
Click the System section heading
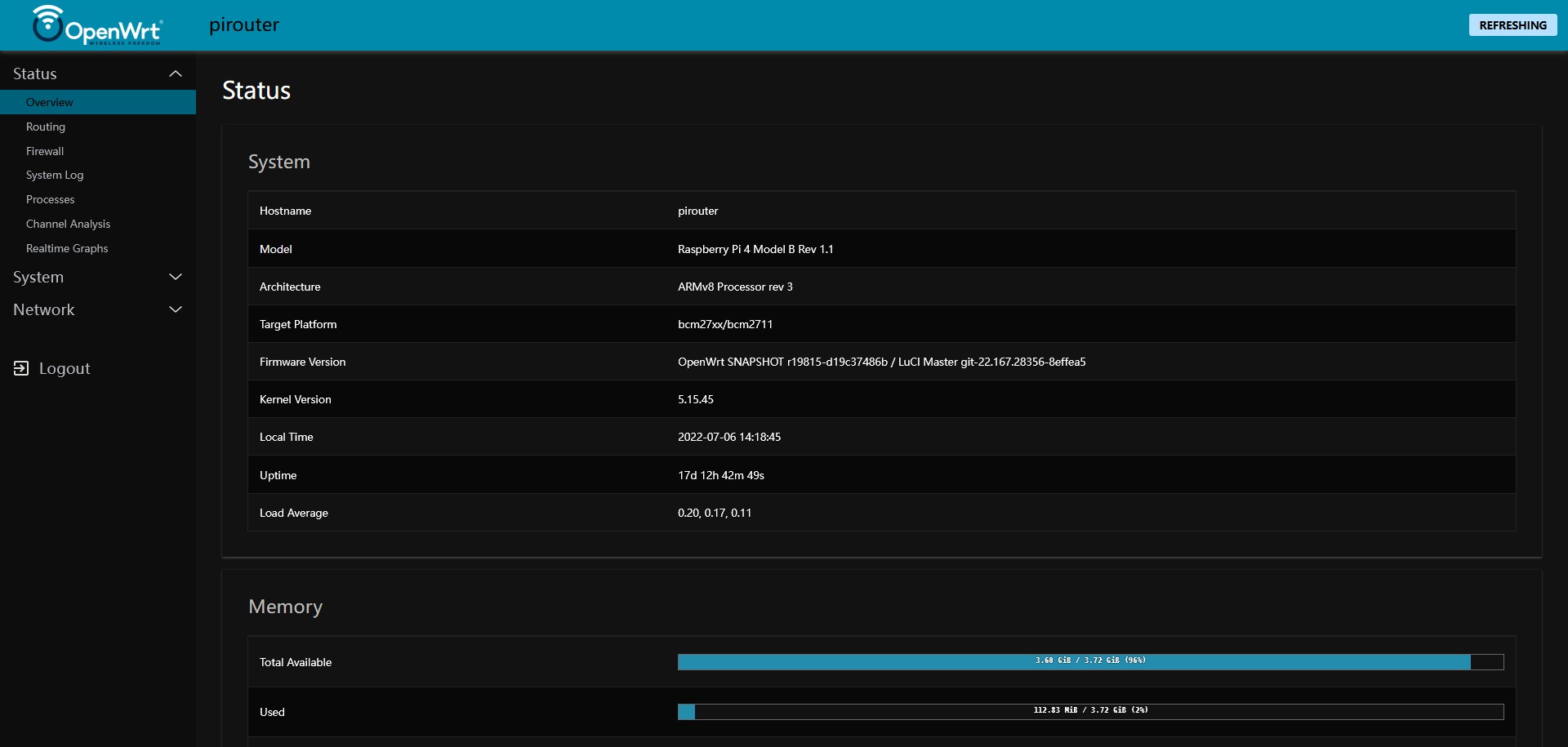tap(279, 162)
